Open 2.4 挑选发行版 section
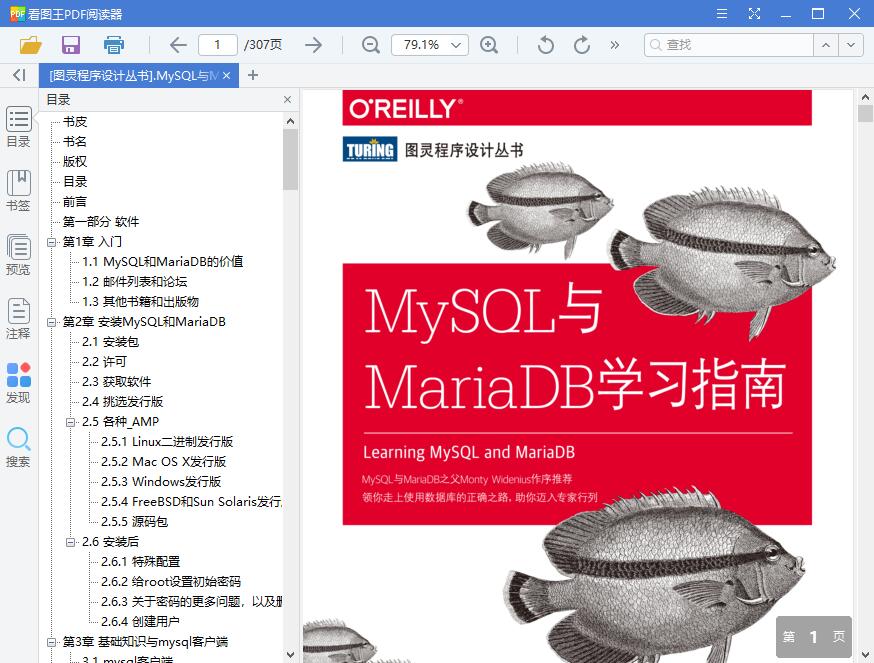Viewport: 874px width, 663px height. (122, 402)
